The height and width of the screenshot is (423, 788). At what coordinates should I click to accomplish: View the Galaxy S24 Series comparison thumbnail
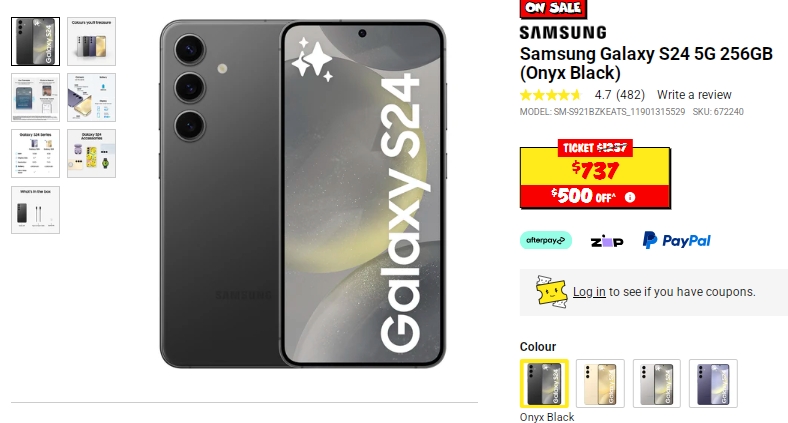pos(36,153)
